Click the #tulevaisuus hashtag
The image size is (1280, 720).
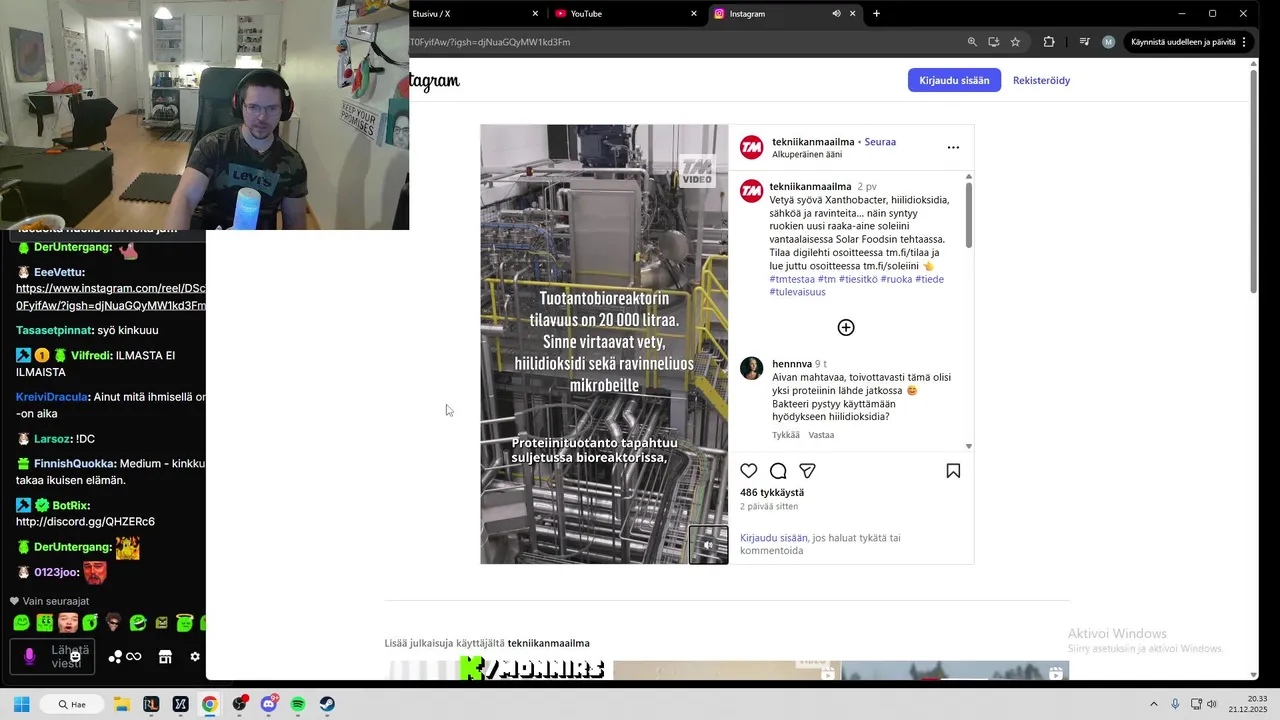coord(797,292)
